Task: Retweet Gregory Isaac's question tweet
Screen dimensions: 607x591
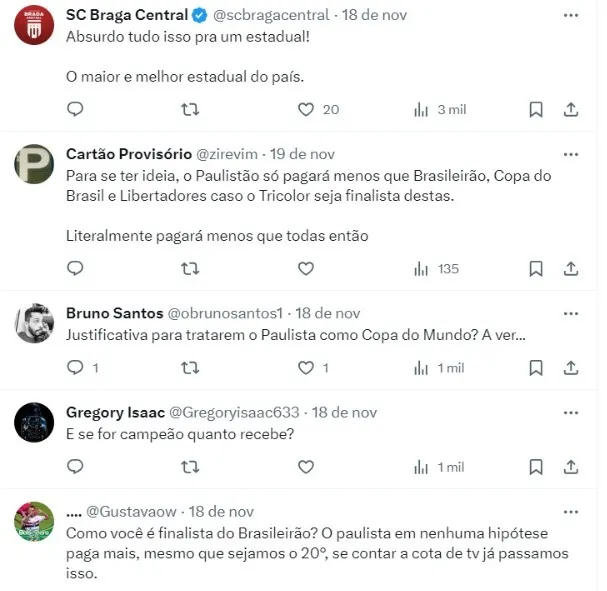Action: tap(190, 467)
